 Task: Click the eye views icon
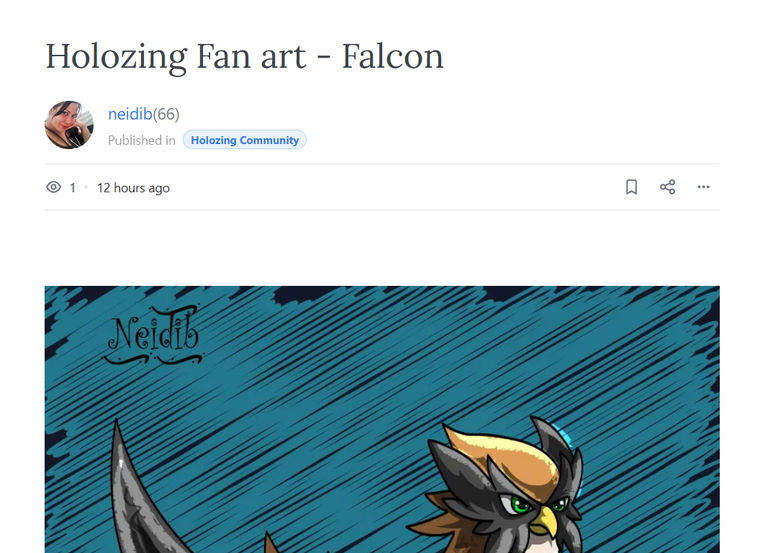(53, 187)
